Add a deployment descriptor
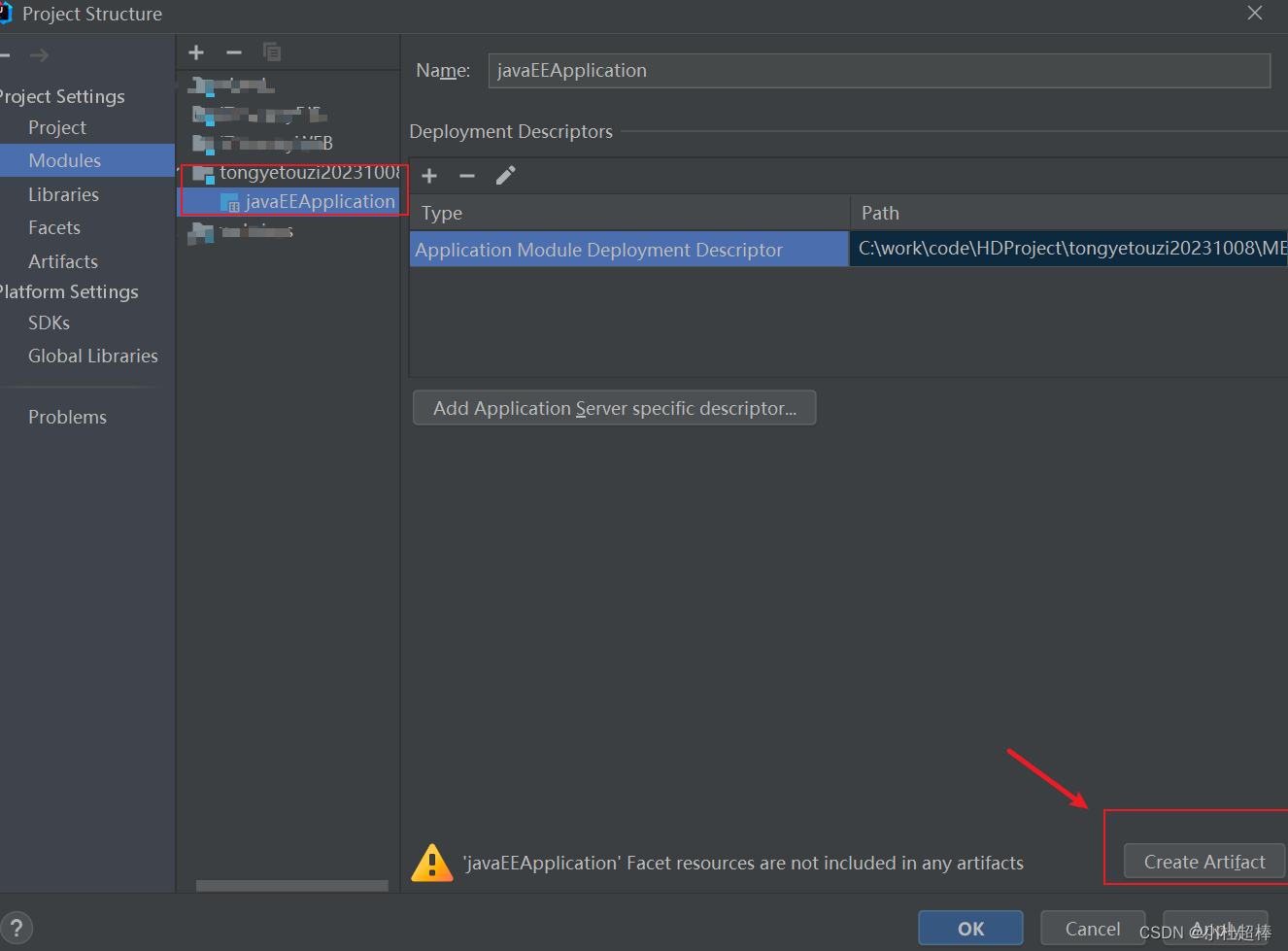 click(429, 176)
